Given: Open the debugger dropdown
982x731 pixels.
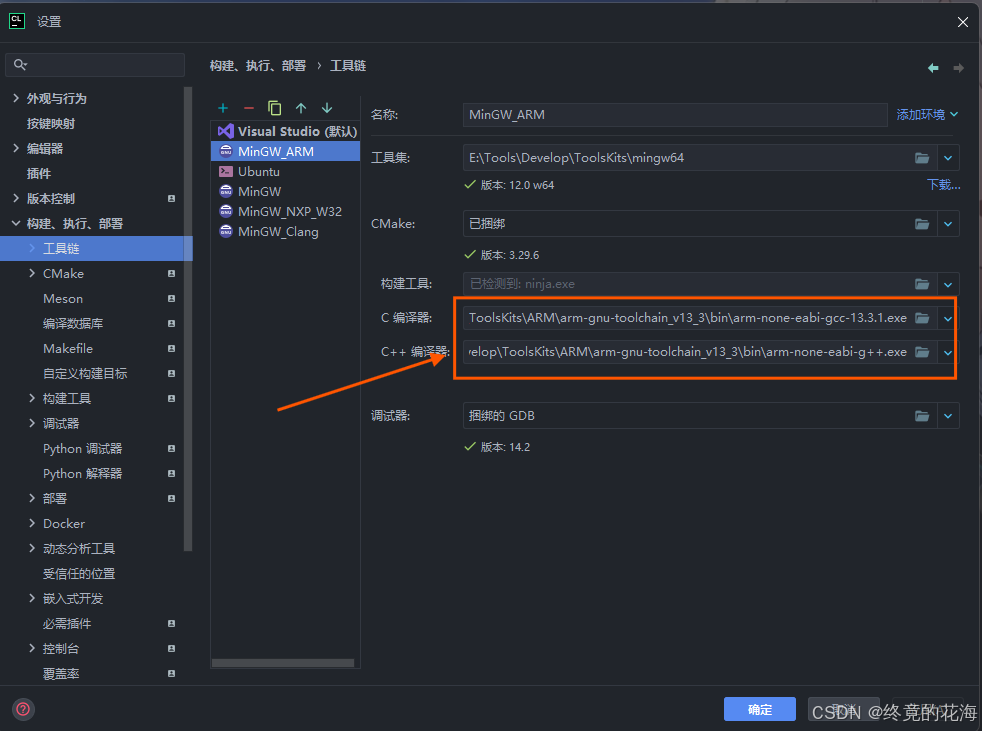Looking at the screenshot, I should pos(948,415).
